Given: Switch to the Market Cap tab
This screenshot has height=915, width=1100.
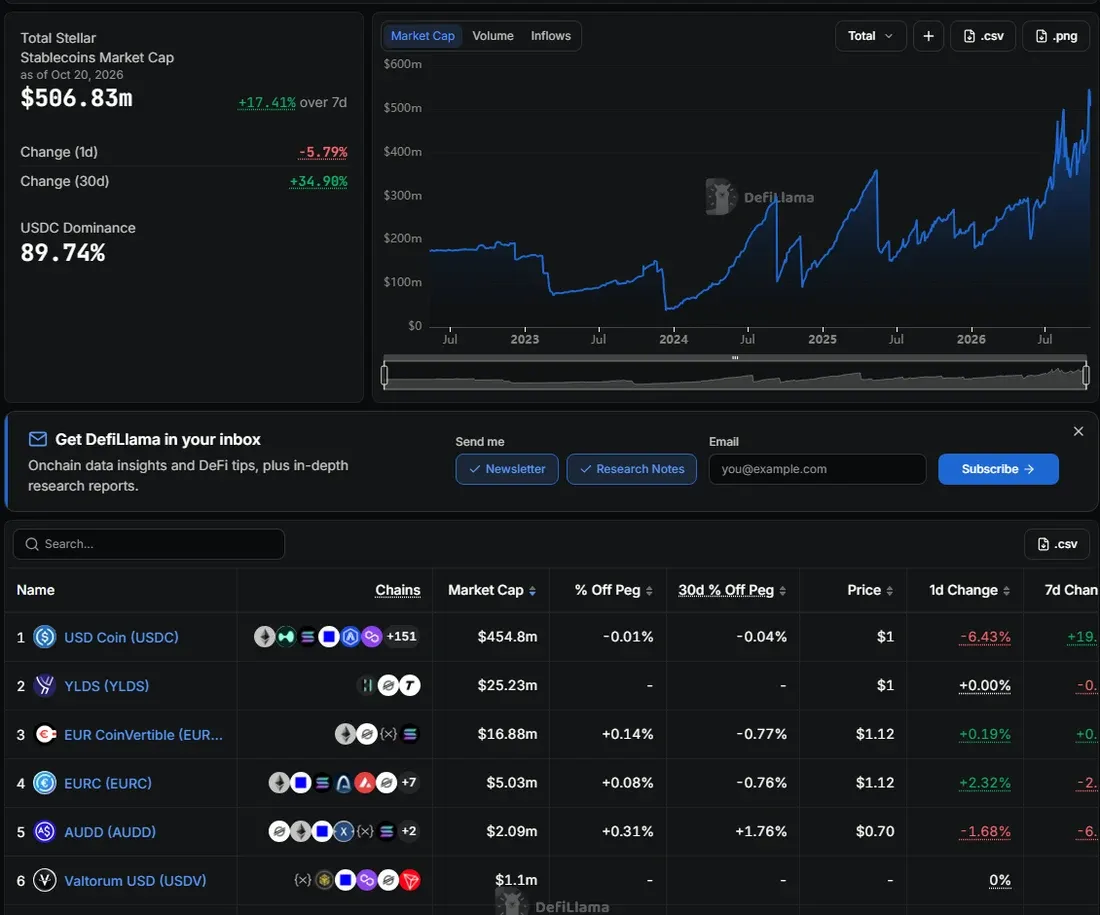Looking at the screenshot, I should [x=422, y=36].
